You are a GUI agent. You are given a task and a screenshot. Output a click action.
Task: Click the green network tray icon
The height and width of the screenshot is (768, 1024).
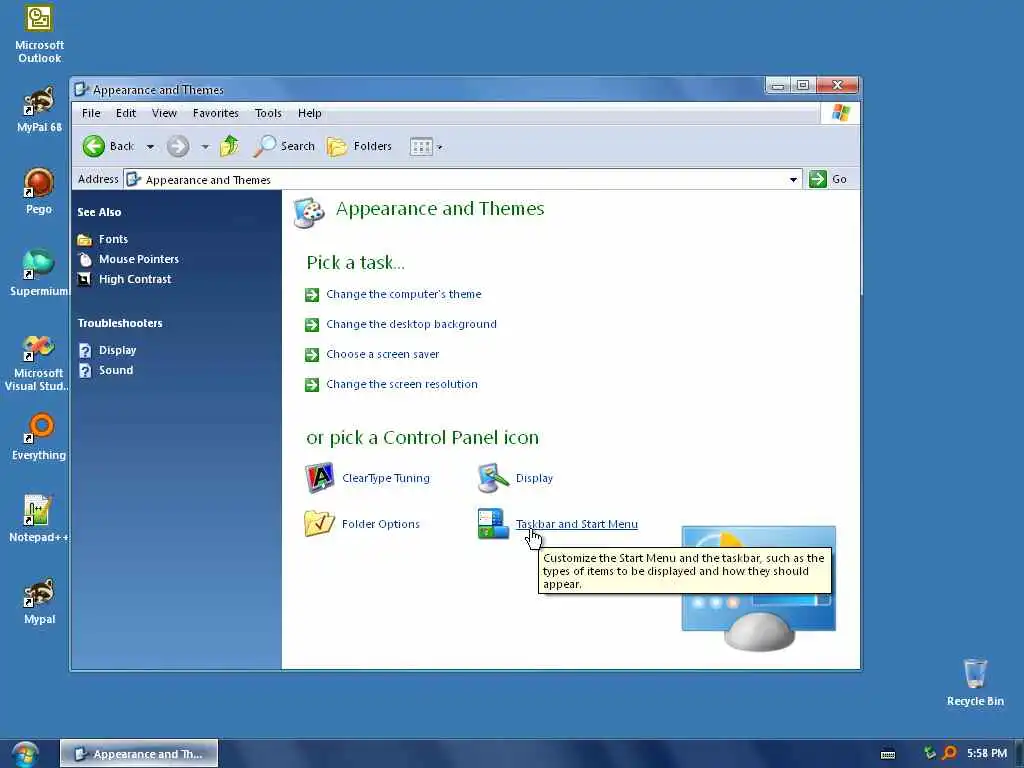coord(929,753)
